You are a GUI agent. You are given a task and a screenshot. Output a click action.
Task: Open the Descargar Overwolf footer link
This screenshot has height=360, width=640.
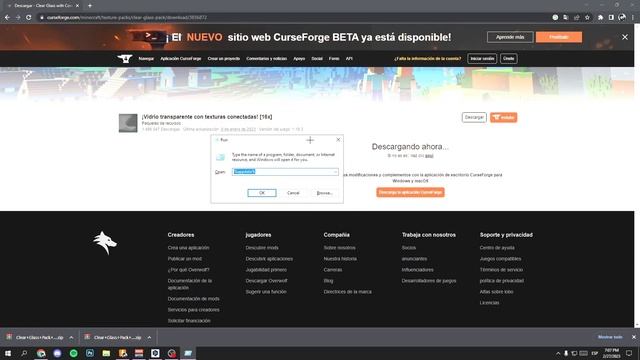(266, 281)
